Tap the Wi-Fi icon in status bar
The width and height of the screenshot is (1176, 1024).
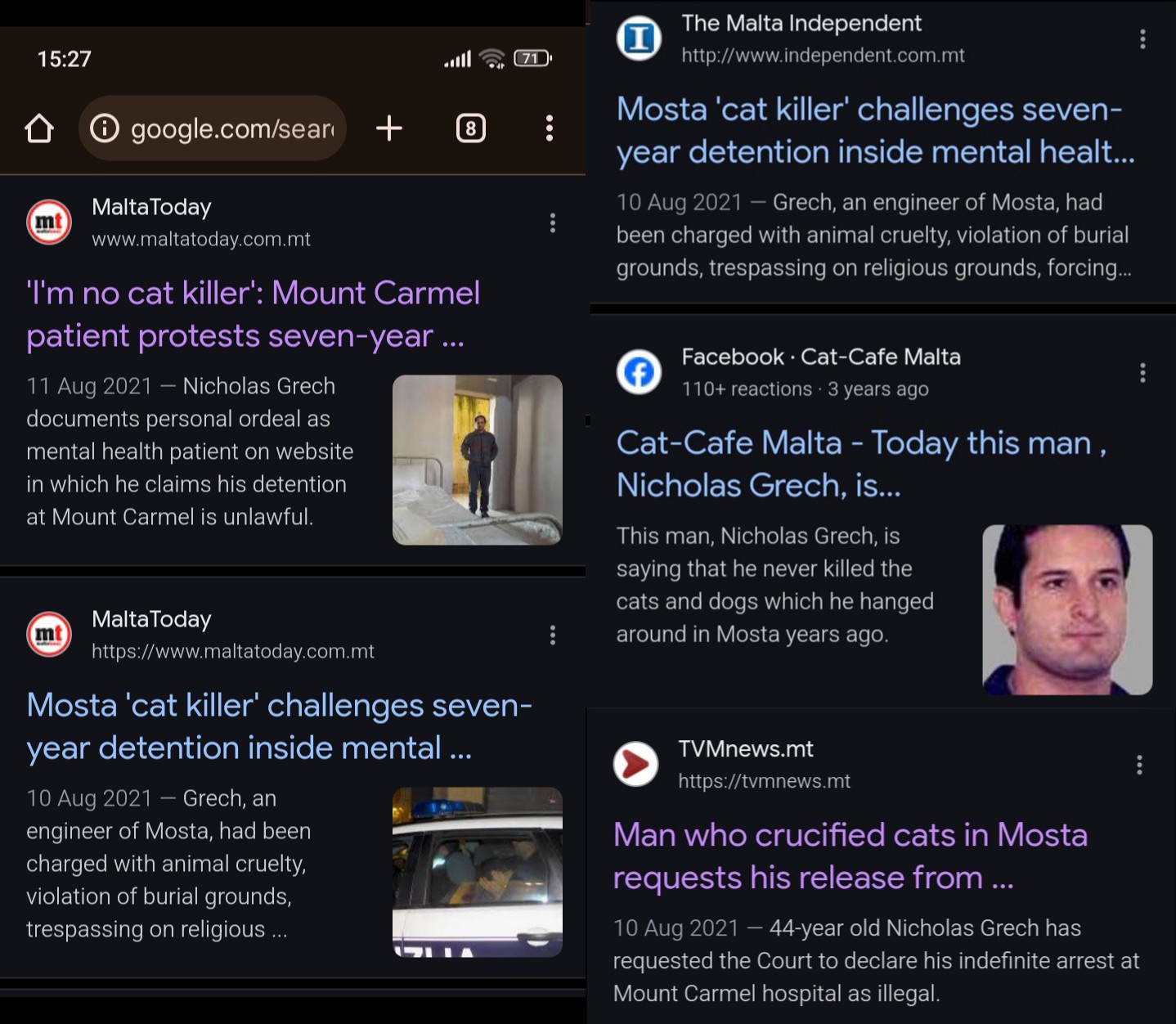[492, 58]
